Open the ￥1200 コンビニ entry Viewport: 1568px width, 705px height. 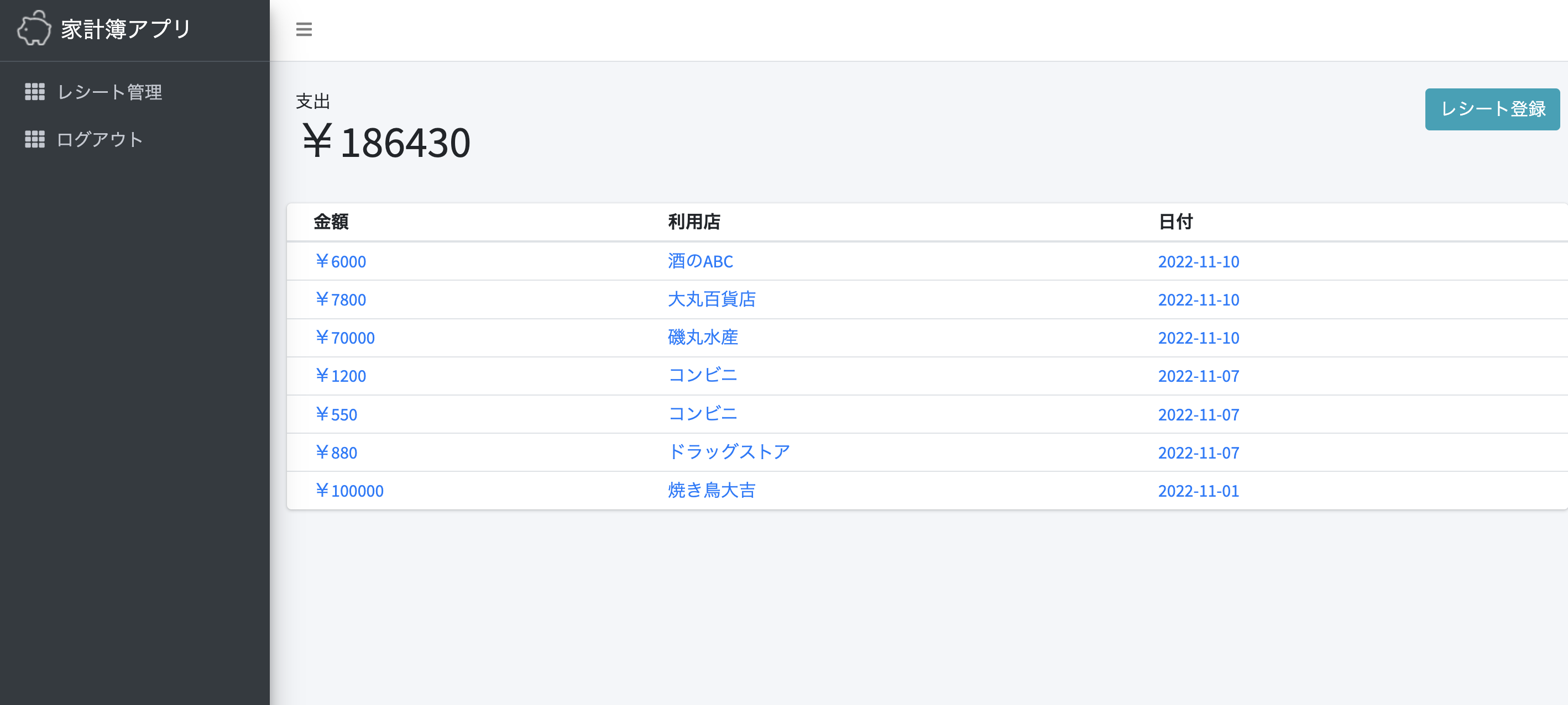point(341,375)
